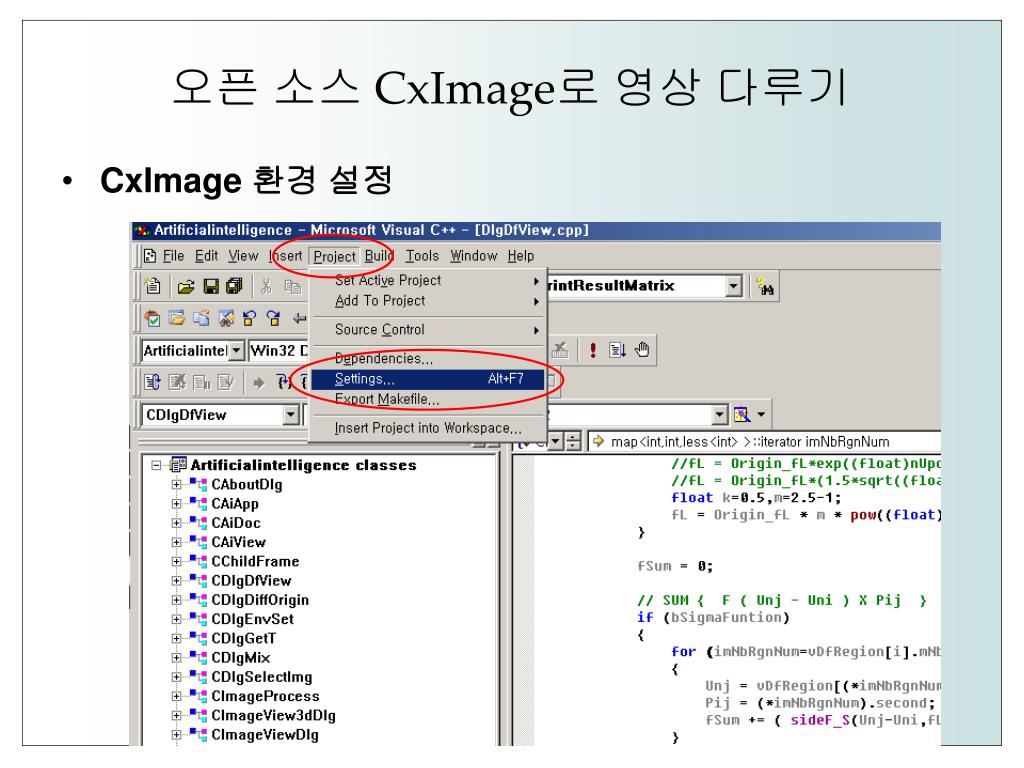Select Insert Project into Workspace...
The height and width of the screenshot is (768, 1024).
click(x=428, y=428)
